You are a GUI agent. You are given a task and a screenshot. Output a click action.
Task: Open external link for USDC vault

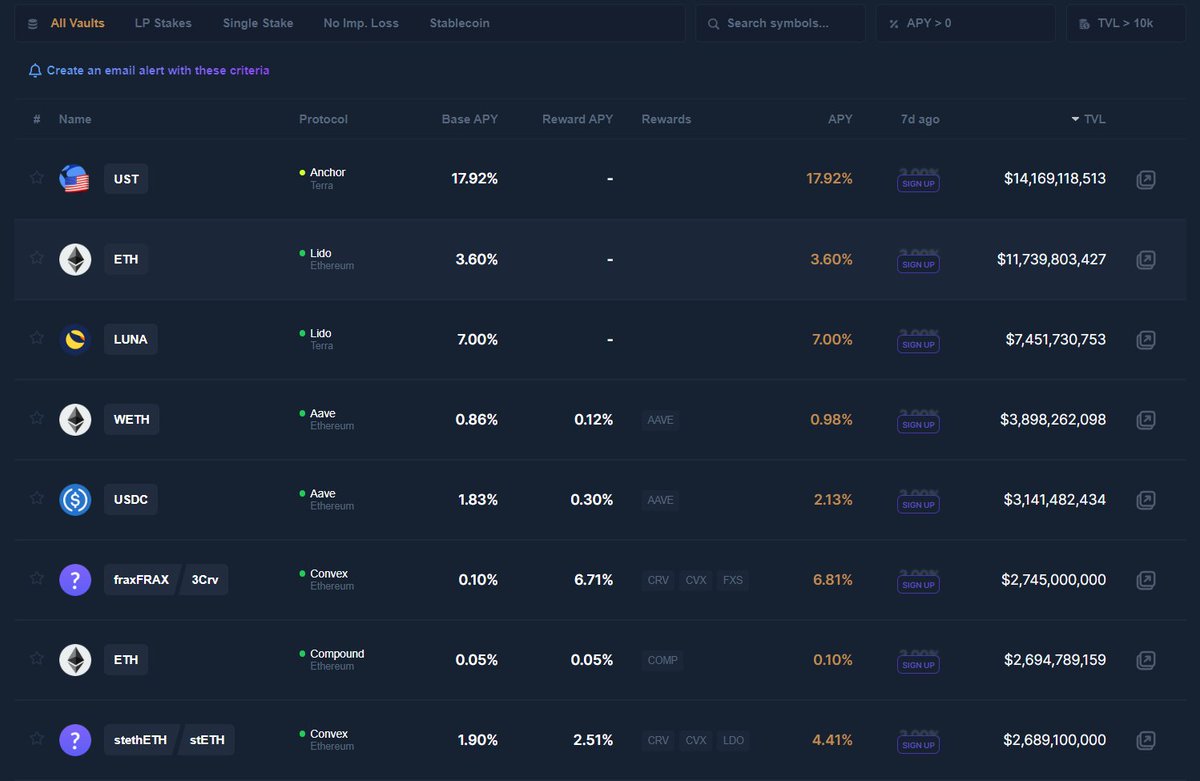(1146, 500)
